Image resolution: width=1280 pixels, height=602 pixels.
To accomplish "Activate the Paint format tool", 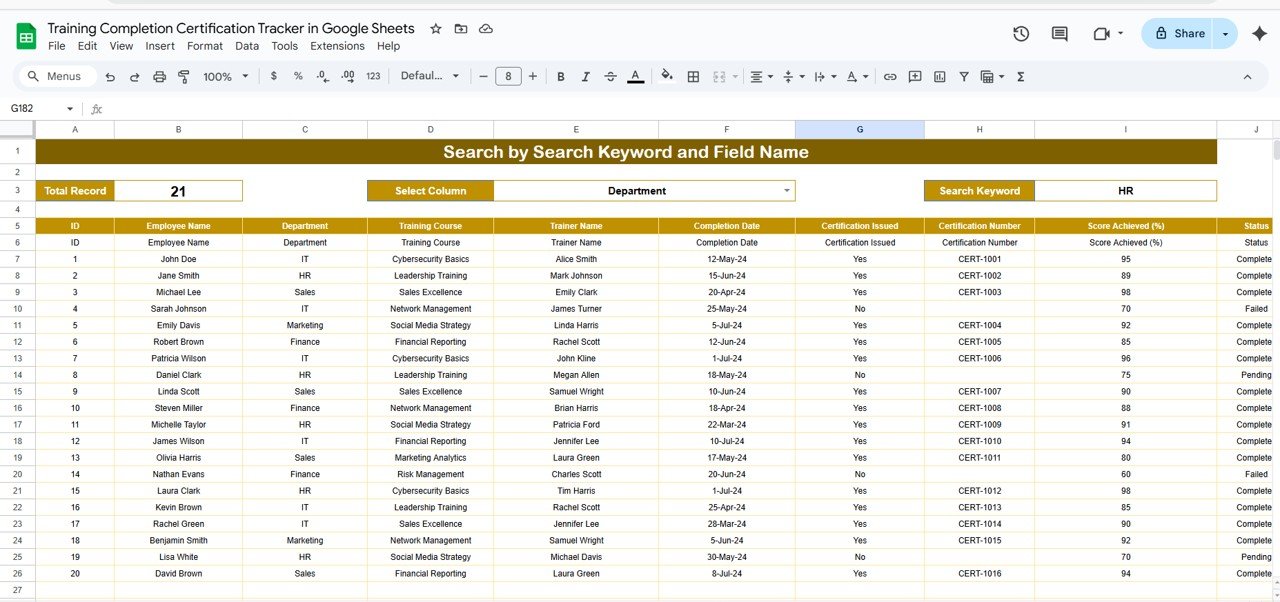I will pyautogui.click(x=184, y=76).
